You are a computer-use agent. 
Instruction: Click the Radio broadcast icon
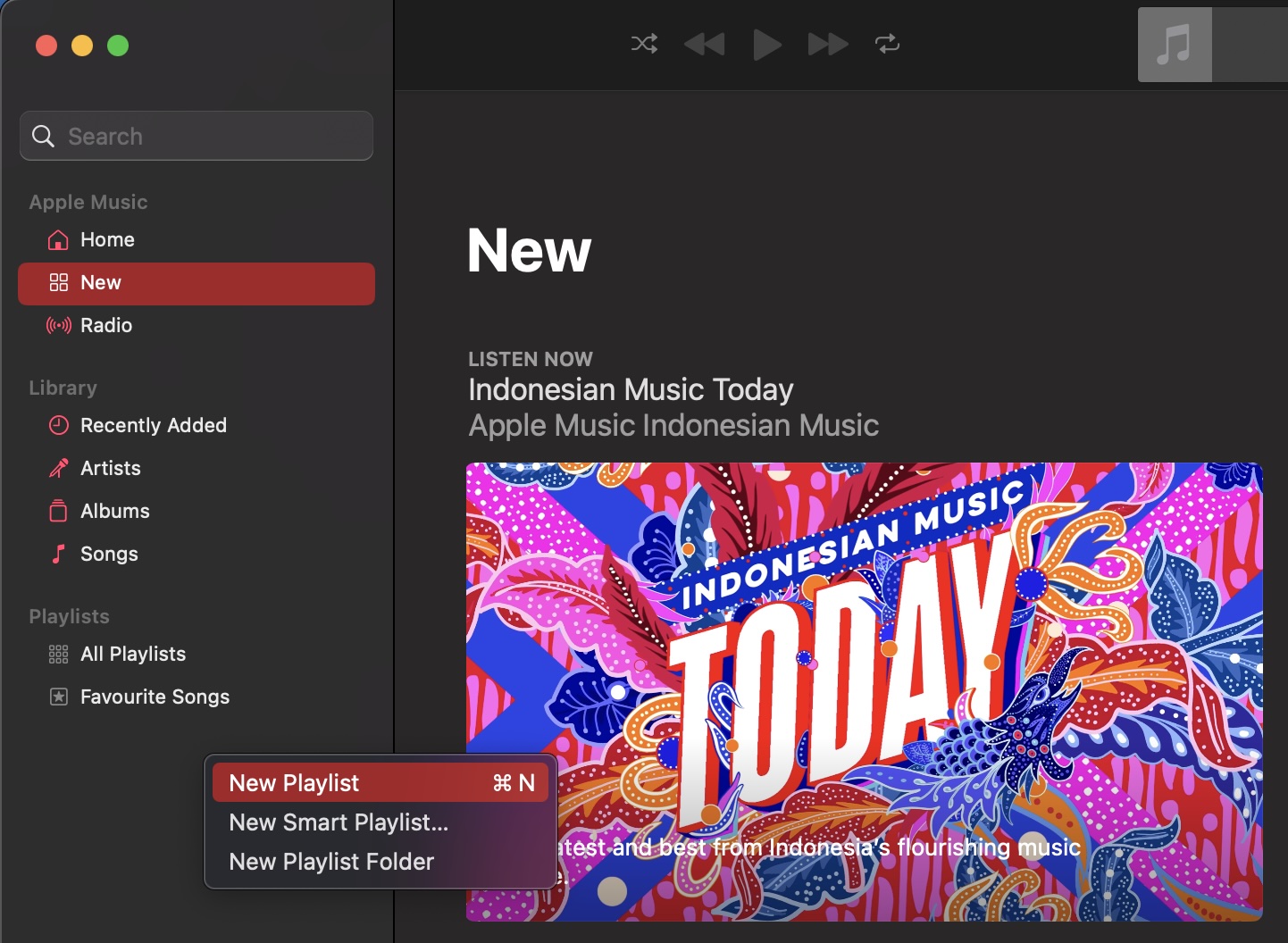(x=58, y=325)
